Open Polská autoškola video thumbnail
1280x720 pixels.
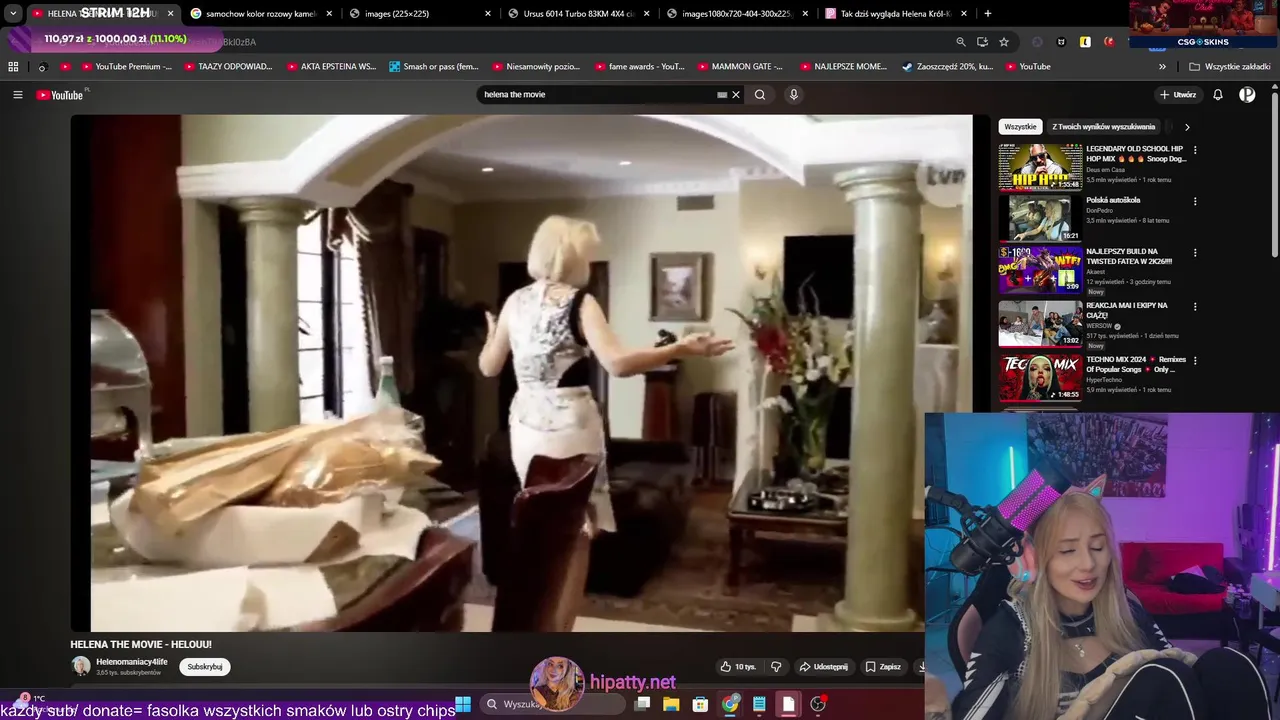click(x=1040, y=218)
